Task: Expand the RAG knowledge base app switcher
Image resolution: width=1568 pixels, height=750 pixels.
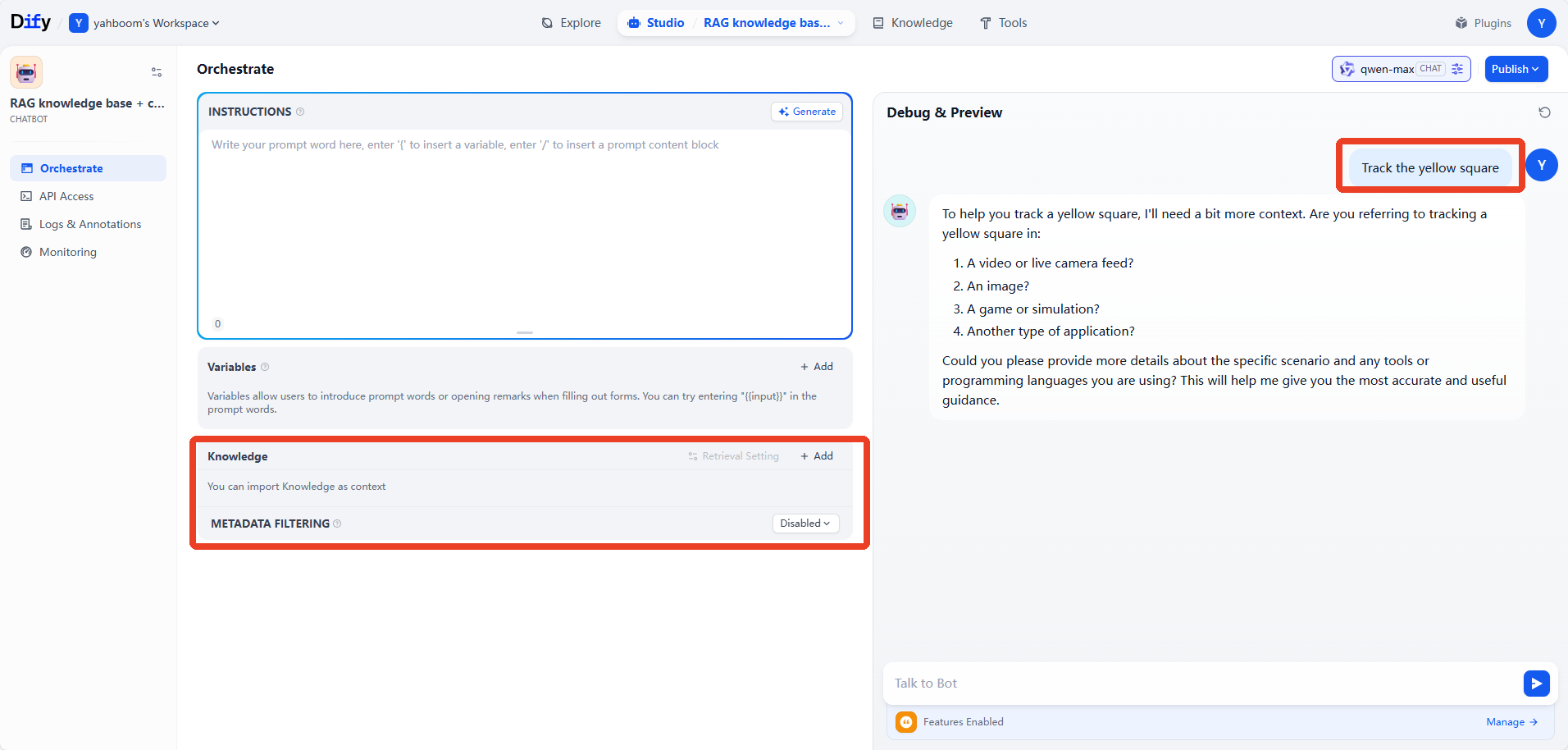Action: (773, 23)
